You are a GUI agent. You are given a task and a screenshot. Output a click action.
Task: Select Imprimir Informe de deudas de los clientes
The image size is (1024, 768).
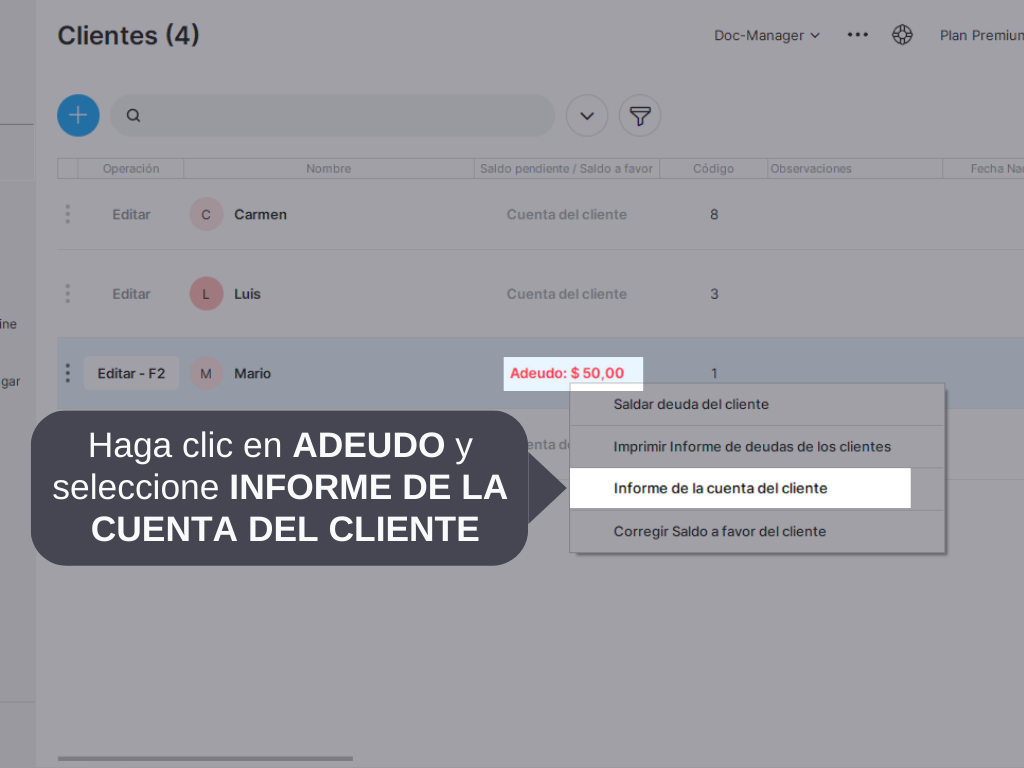751,446
